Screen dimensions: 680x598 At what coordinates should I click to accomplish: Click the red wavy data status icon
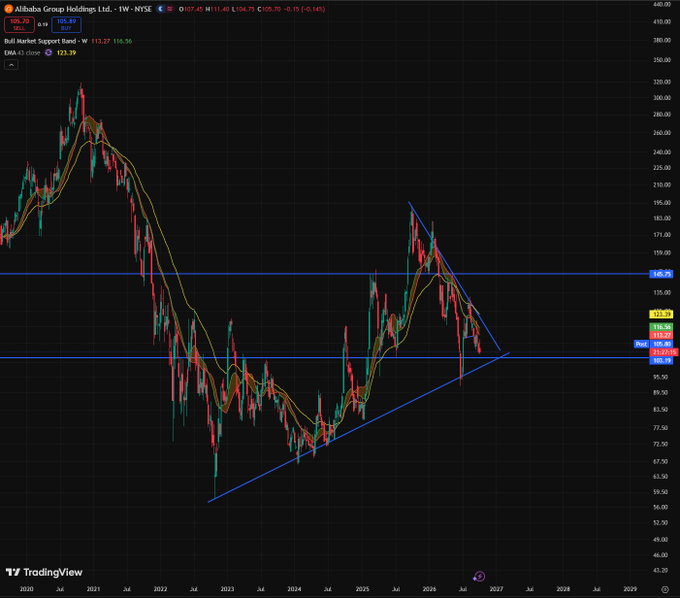tap(169, 9)
